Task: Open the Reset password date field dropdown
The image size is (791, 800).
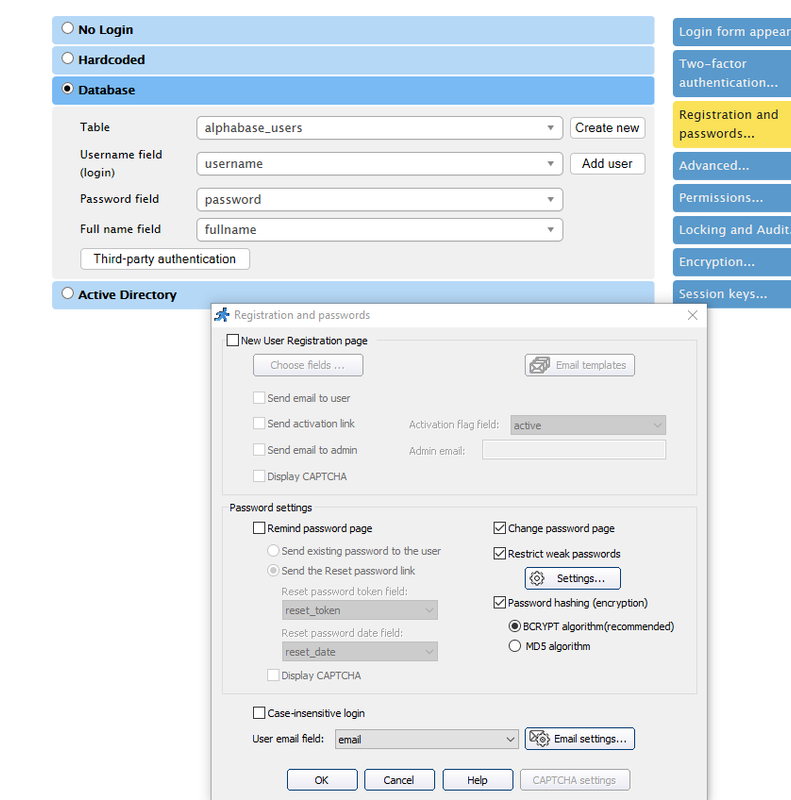Action: 360,652
